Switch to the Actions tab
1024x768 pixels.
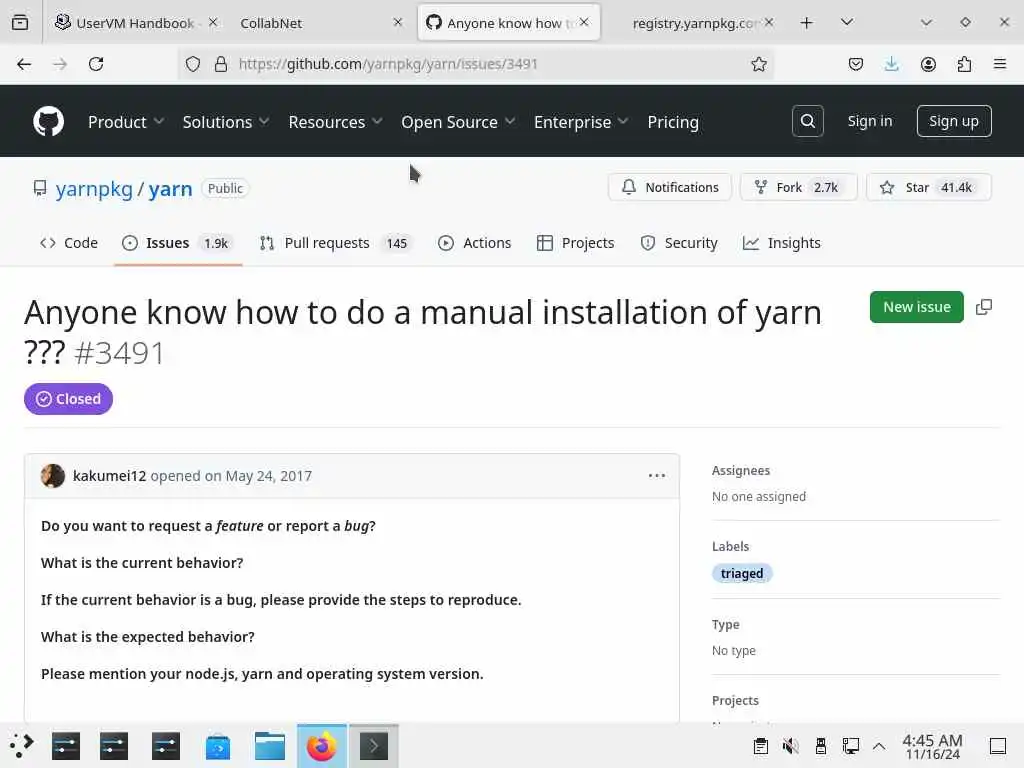475,243
